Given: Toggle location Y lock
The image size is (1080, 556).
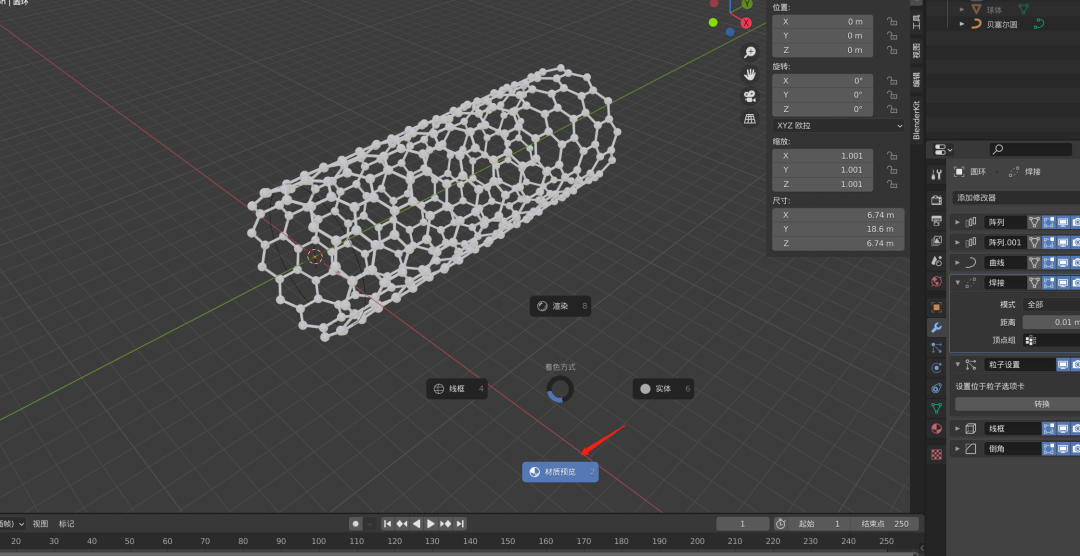Looking at the screenshot, I should (892, 36).
